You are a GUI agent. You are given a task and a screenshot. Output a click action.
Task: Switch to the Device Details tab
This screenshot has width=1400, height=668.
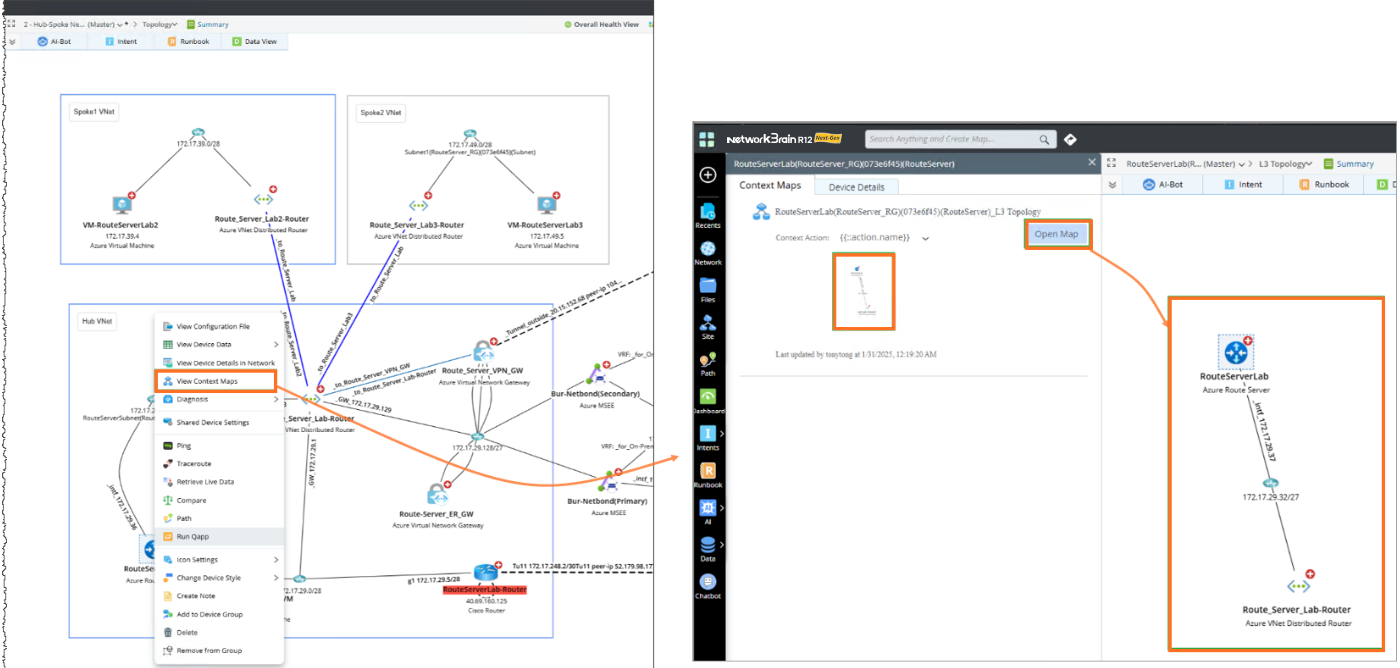pos(857,187)
